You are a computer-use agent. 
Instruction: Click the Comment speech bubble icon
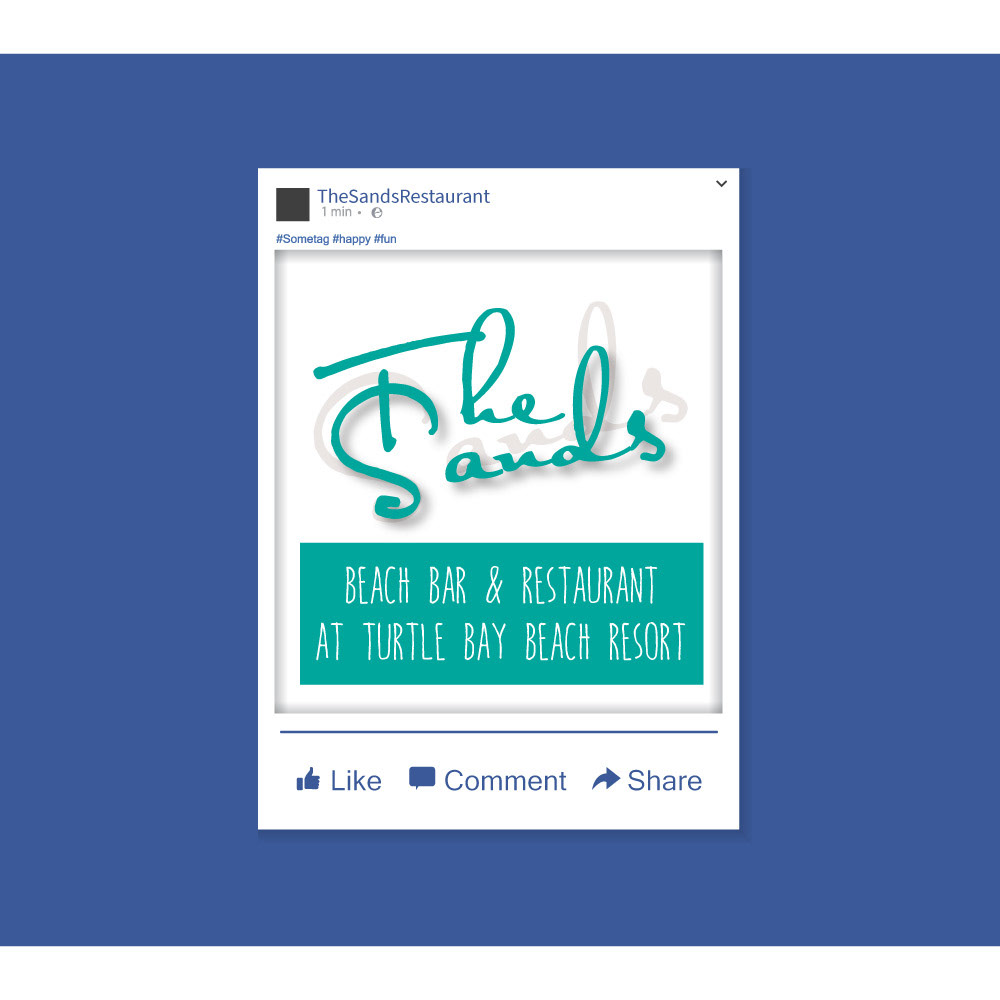(422, 779)
